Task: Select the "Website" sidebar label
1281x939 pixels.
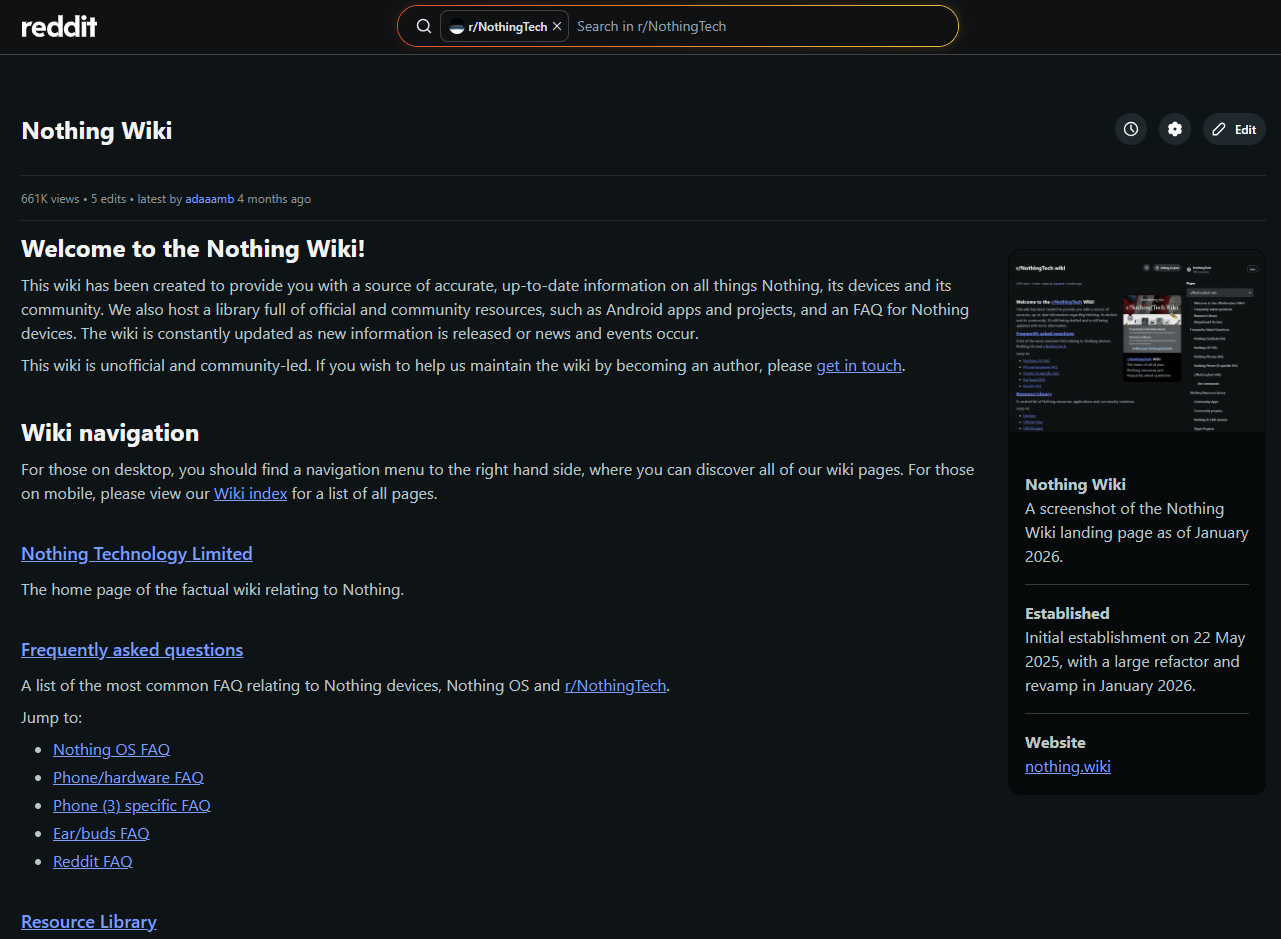Action: 1055,743
